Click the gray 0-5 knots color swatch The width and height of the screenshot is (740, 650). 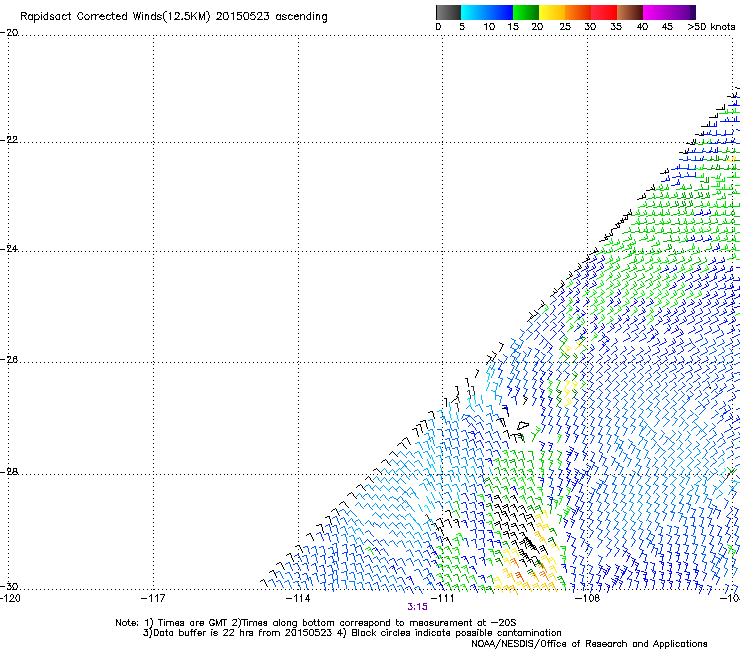pyautogui.click(x=448, y=12)
